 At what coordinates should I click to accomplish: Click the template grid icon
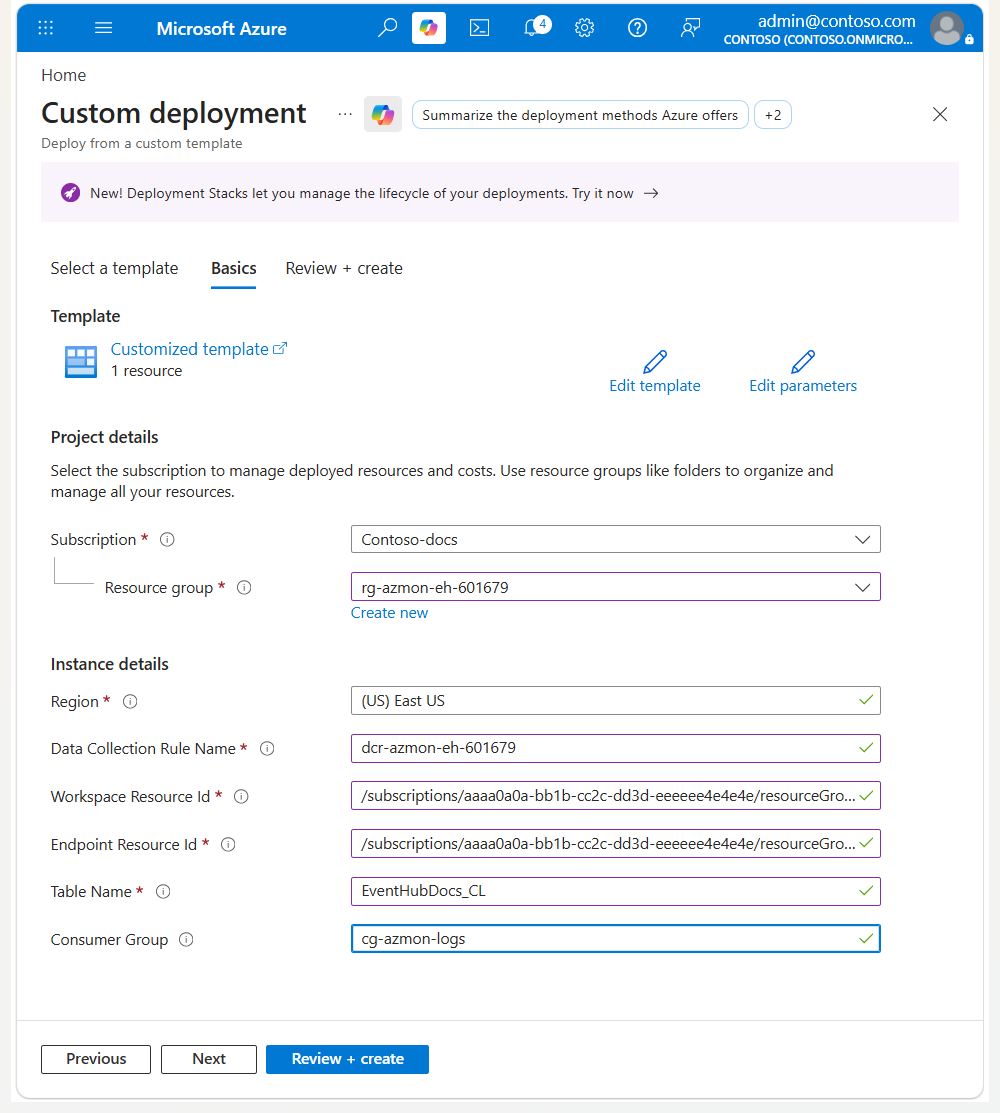point(81,362)
